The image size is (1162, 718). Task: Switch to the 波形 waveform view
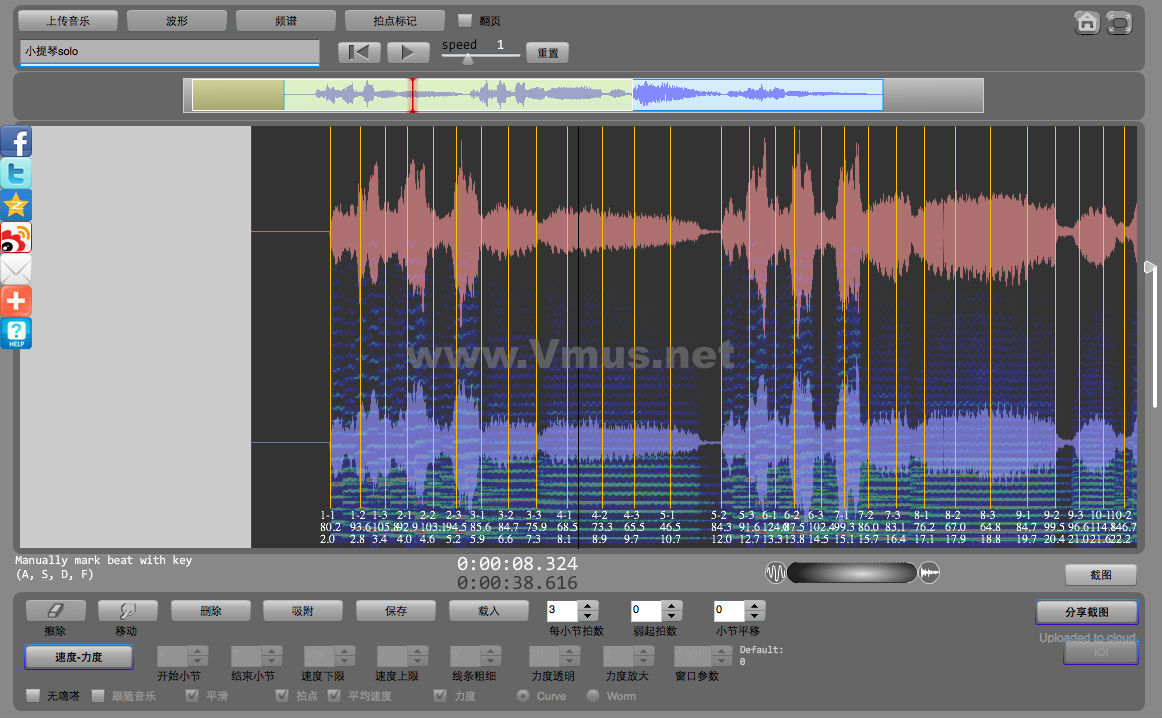click(177, 20)
